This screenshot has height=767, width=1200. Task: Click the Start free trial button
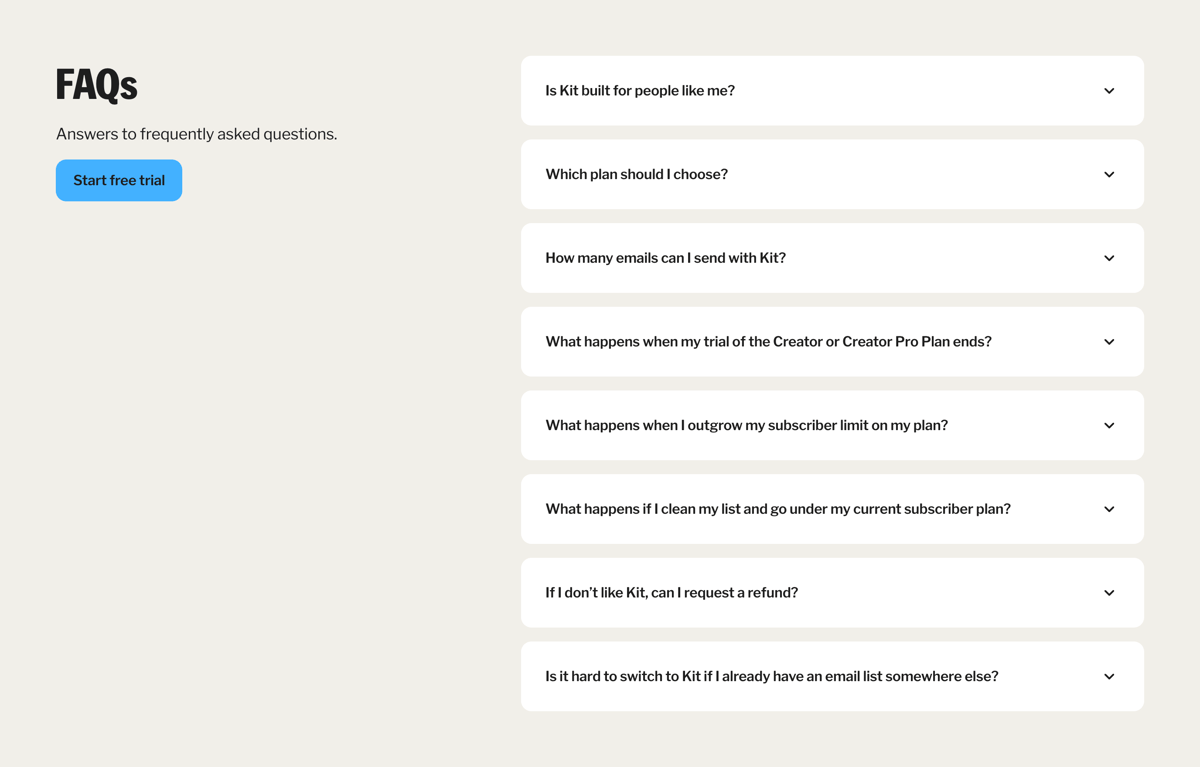(119, 180)
